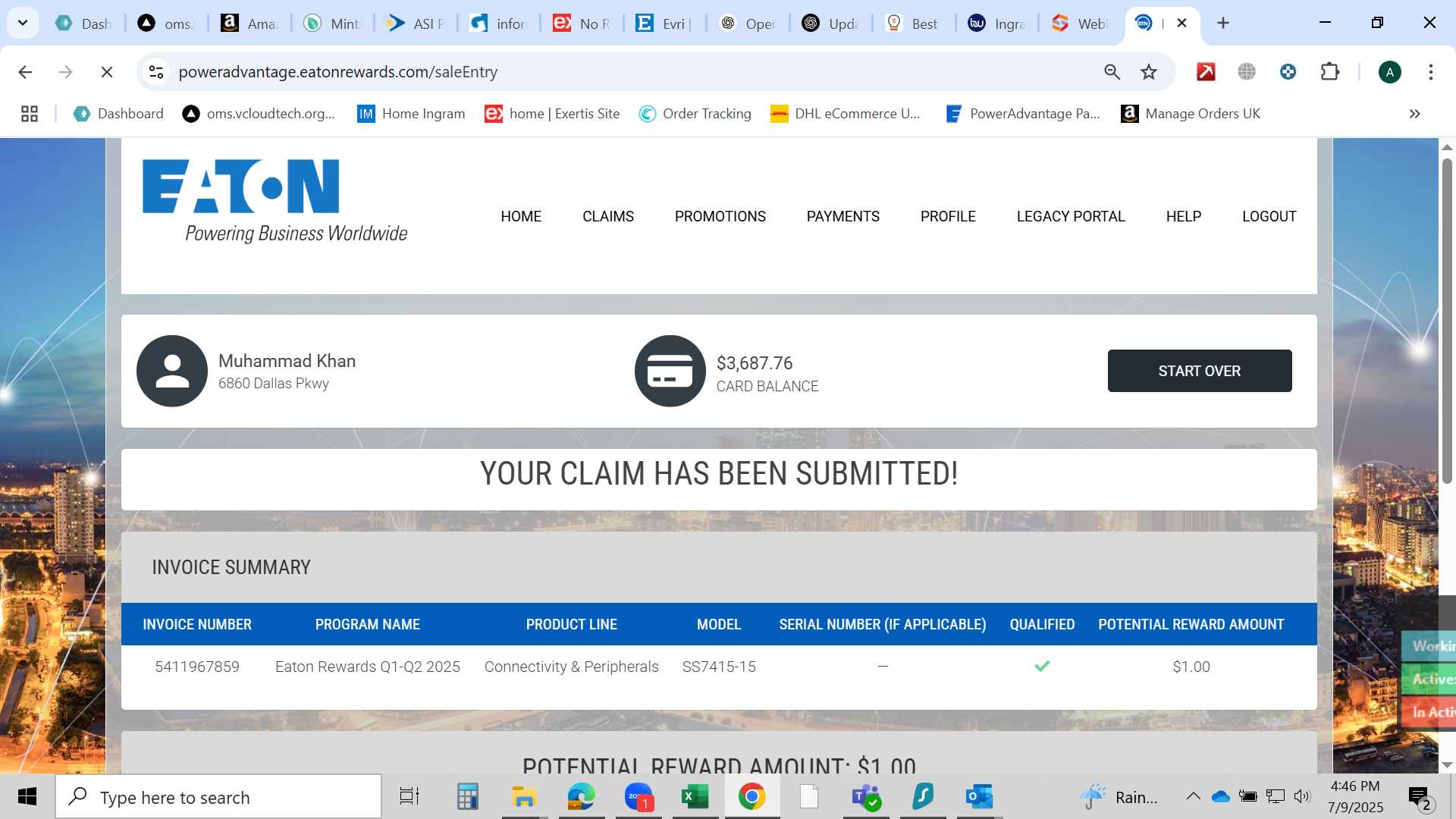Screen dimensions: 1456x819
Task: Click the $1.00 reward amount cell
Action: [x=1191, y=667]
